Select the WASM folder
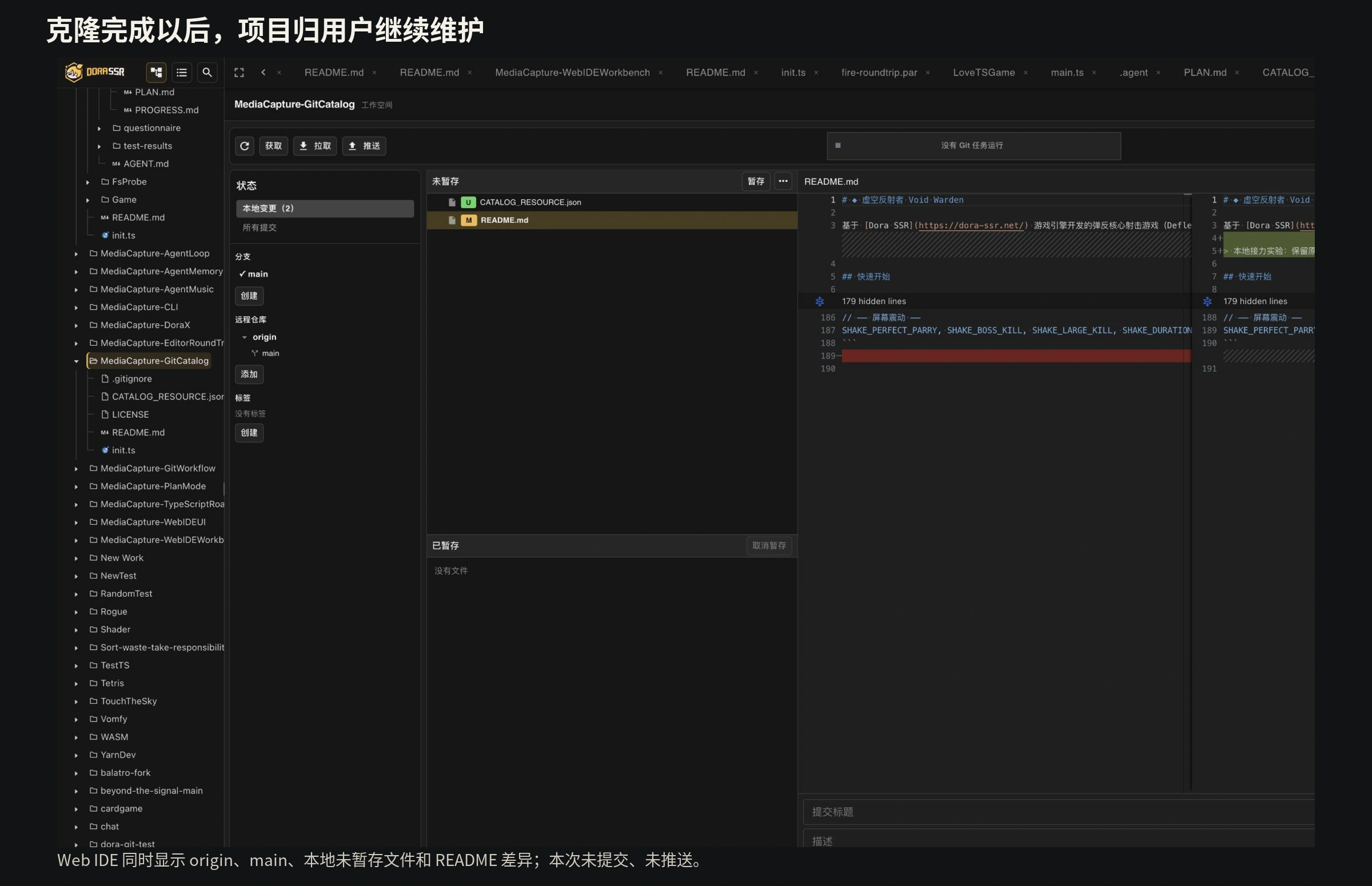The height and width of the screenshot is (886, 1372). (109, 737)
